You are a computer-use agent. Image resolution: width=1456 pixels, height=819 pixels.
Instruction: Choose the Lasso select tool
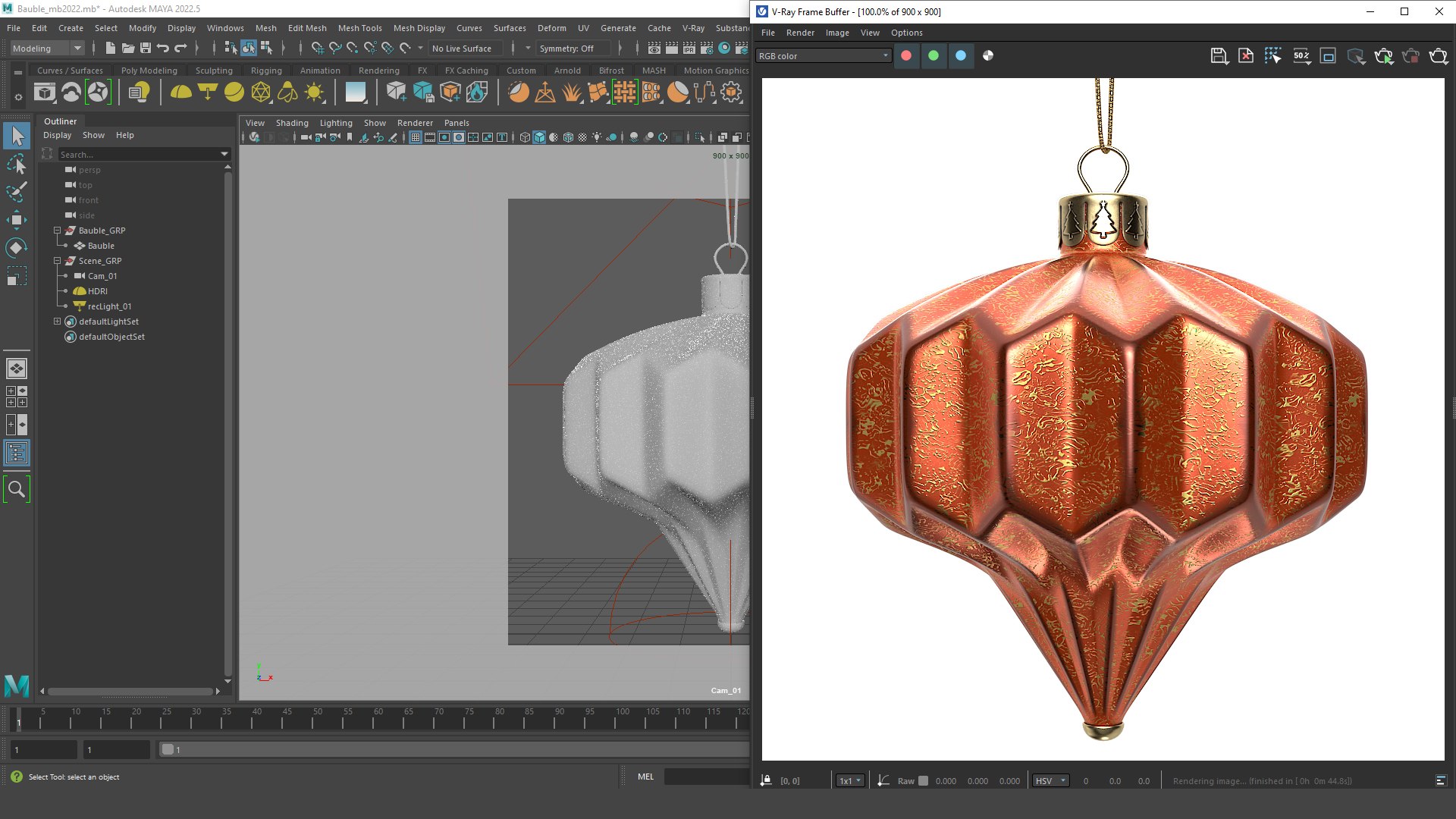pos(17,164)
